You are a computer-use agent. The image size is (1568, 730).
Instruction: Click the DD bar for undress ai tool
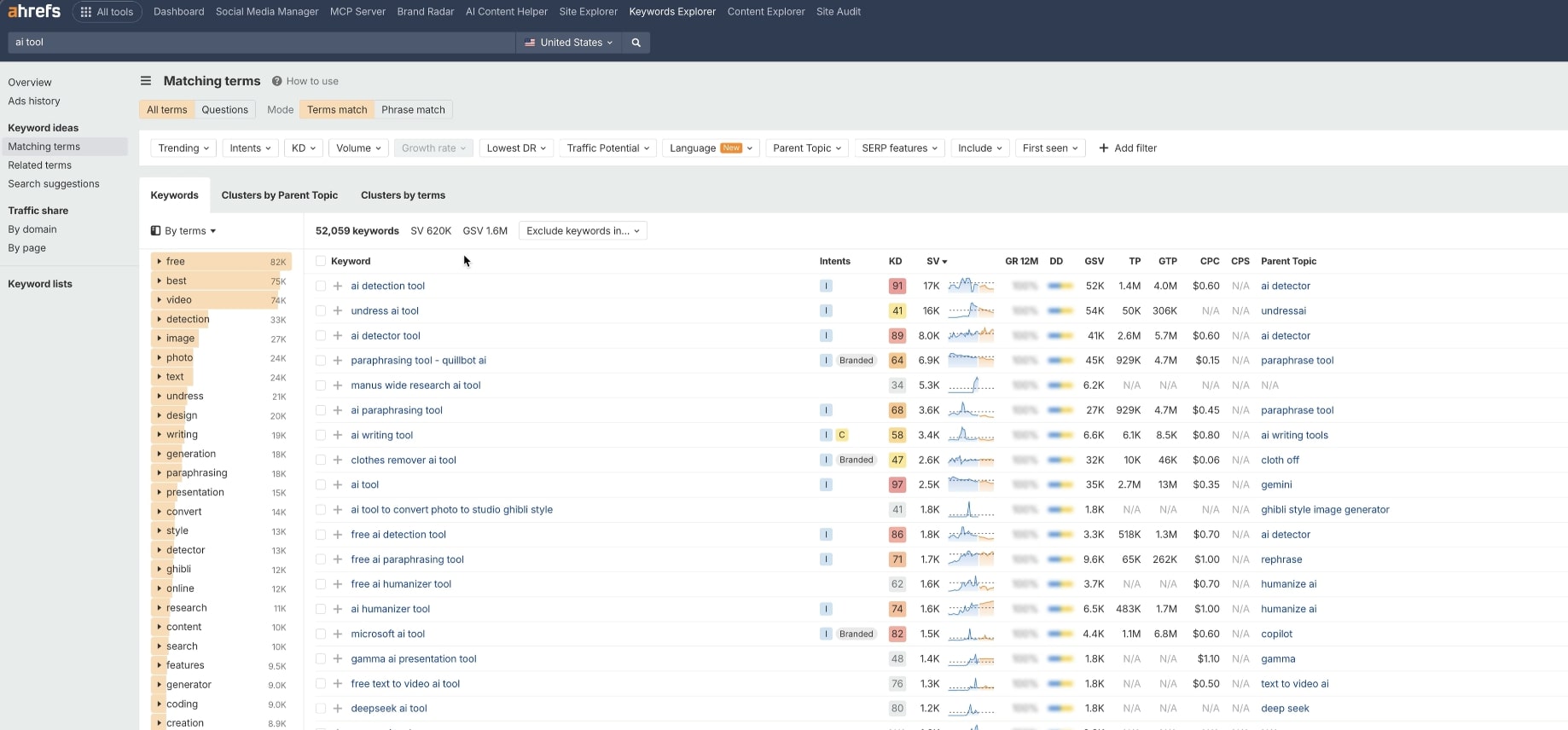pos(1060,311)
